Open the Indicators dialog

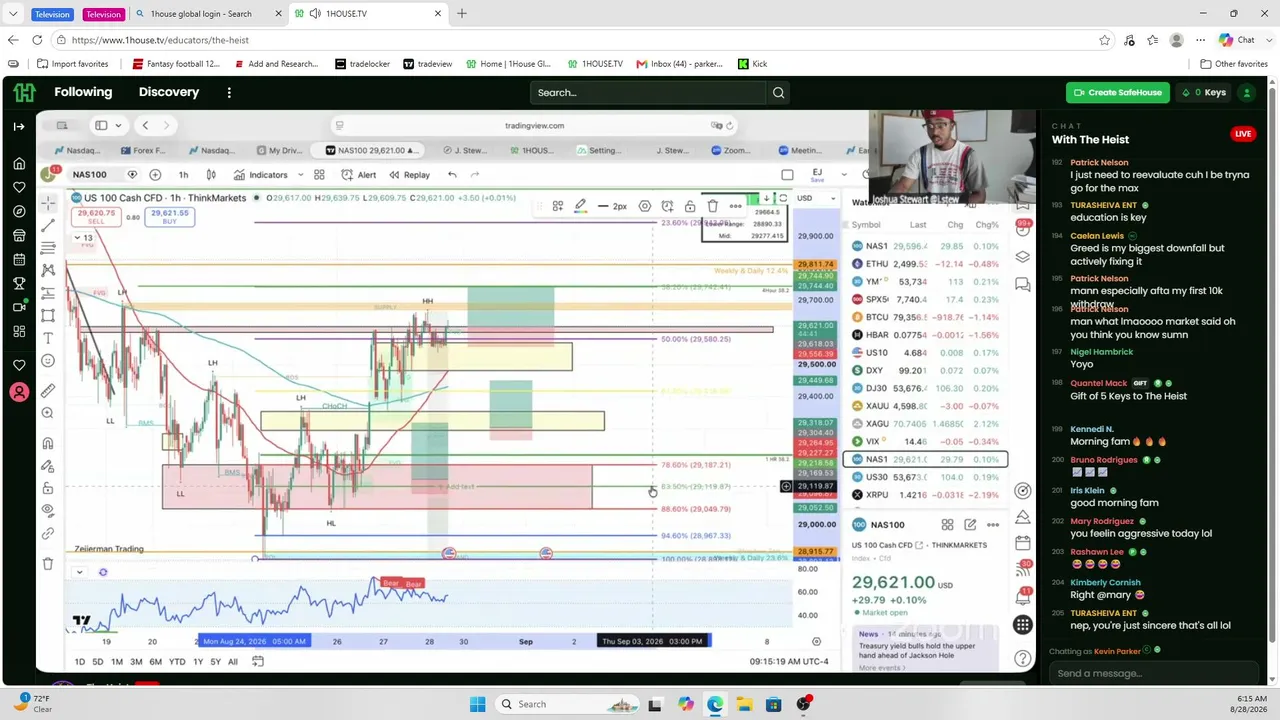[260, 175]
